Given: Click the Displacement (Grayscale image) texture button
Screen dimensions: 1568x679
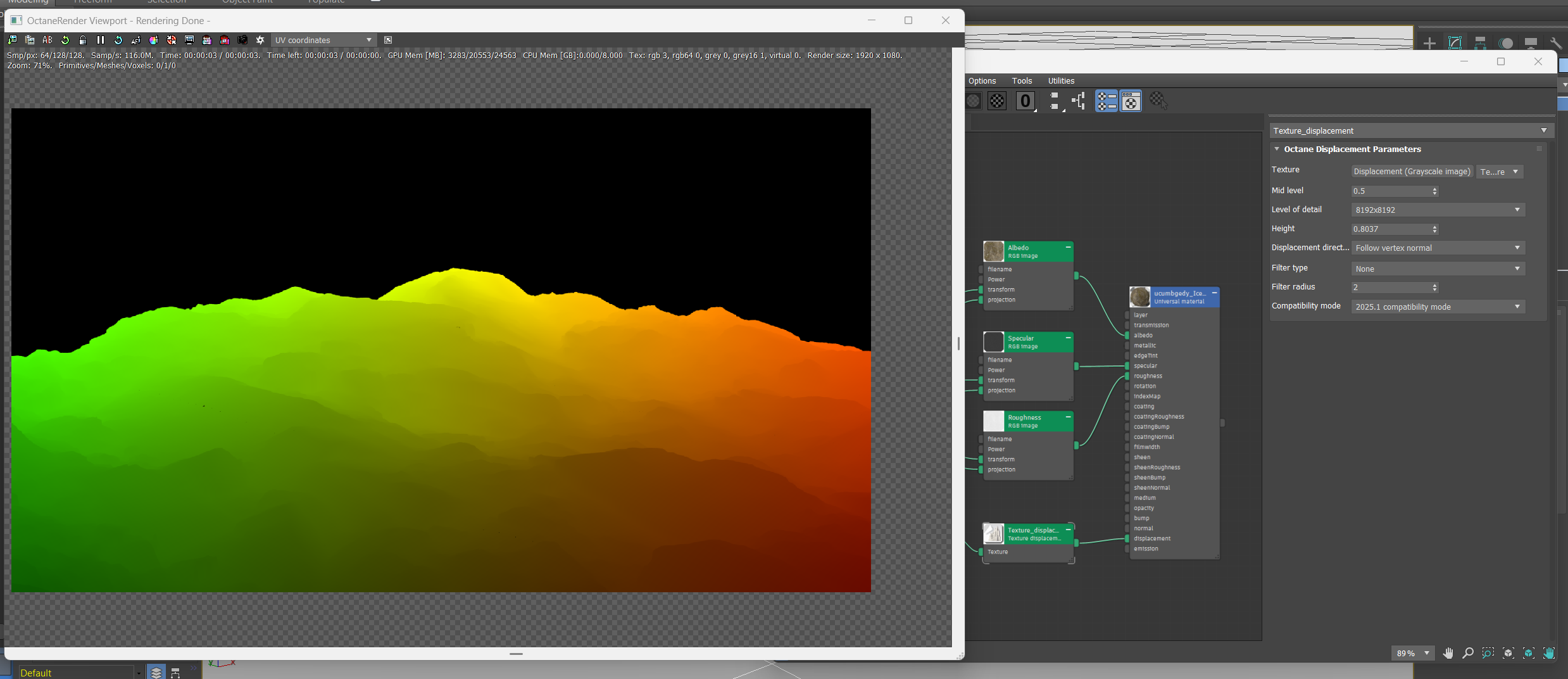Looking at the screenshot, I should point(1412,172).
